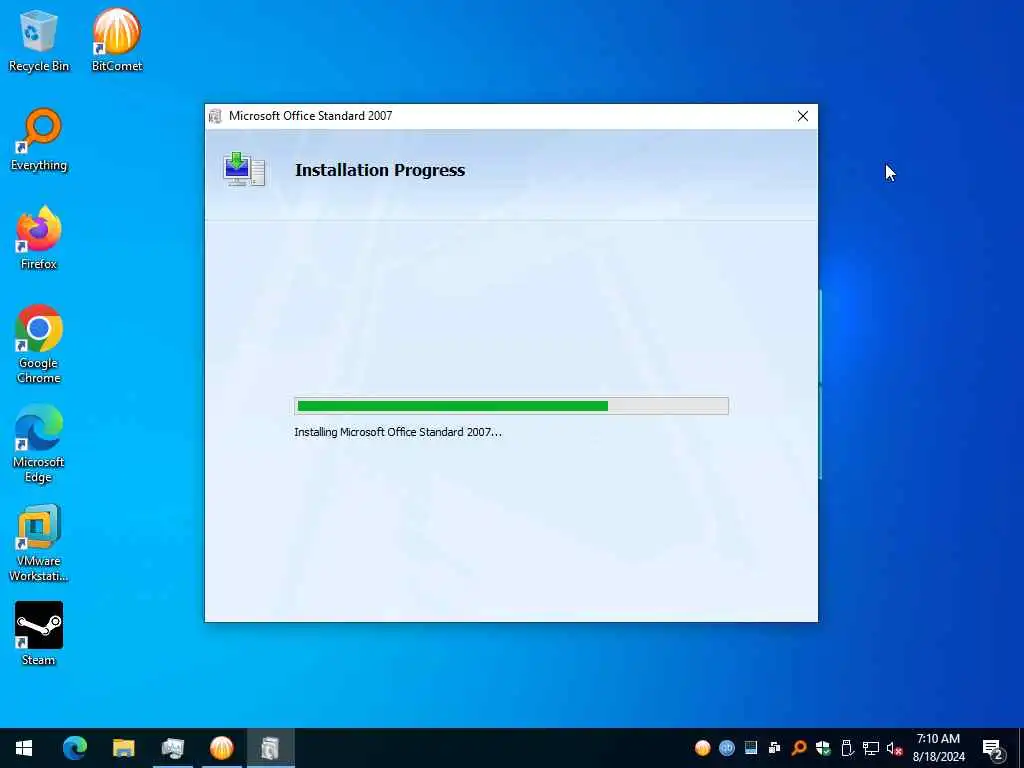The width and height of the screenshot is (1024, 768).
Task: Click the installer title bar icon
Action: tap(215, 116)
